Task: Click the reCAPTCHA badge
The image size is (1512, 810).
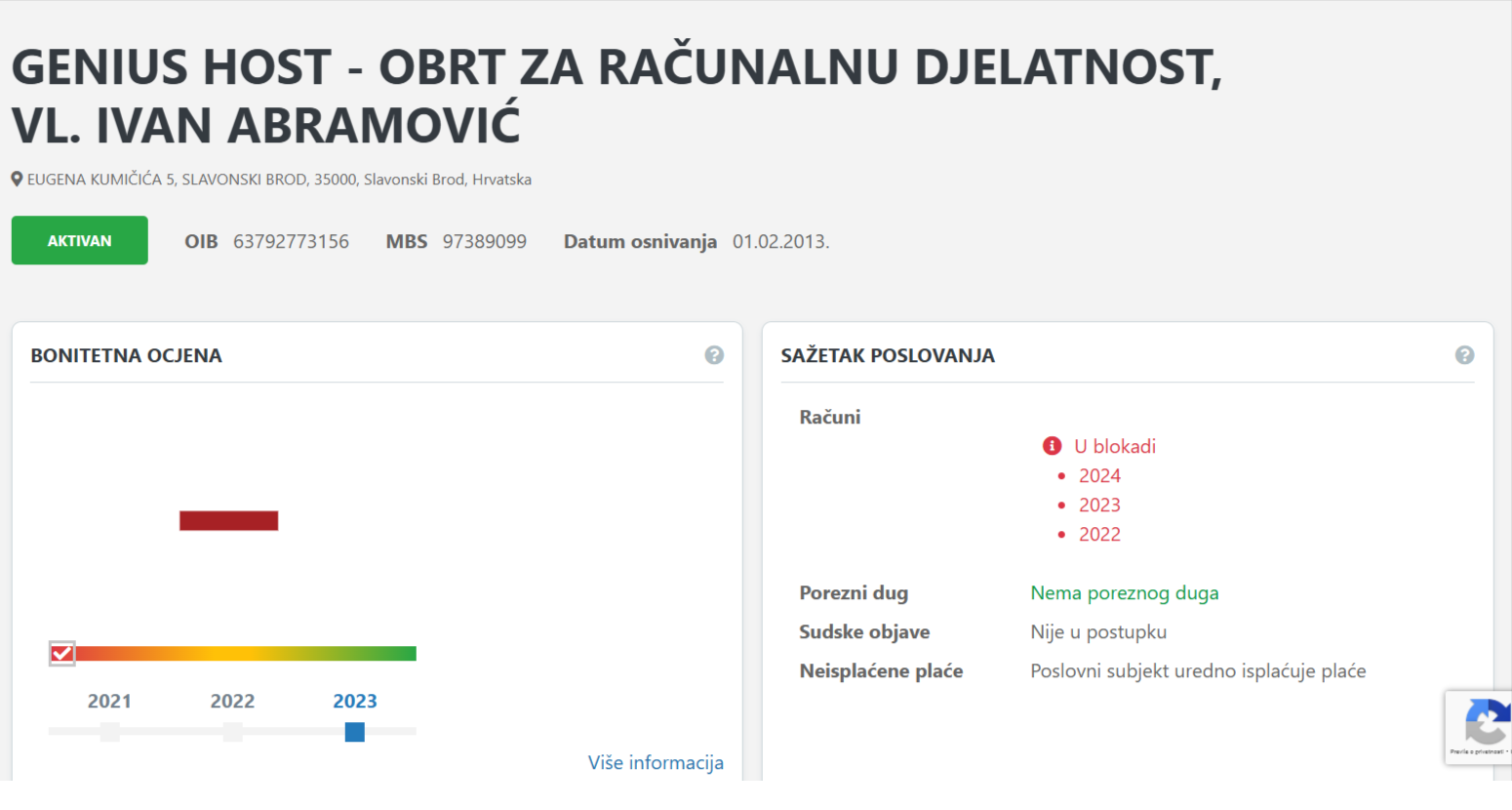Action: coord(1479,727)
